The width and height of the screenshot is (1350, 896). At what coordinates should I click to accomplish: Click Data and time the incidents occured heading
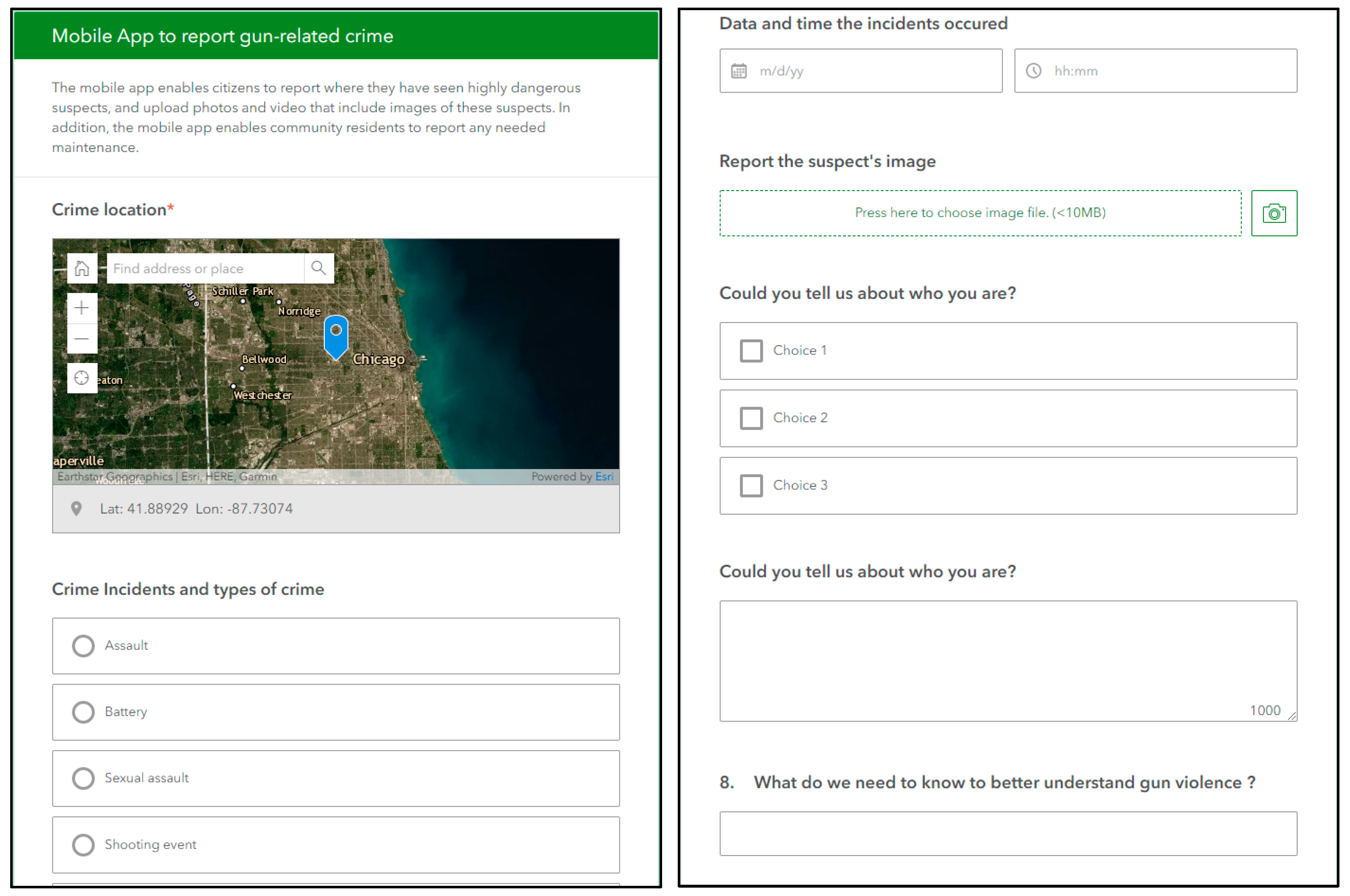863,23
